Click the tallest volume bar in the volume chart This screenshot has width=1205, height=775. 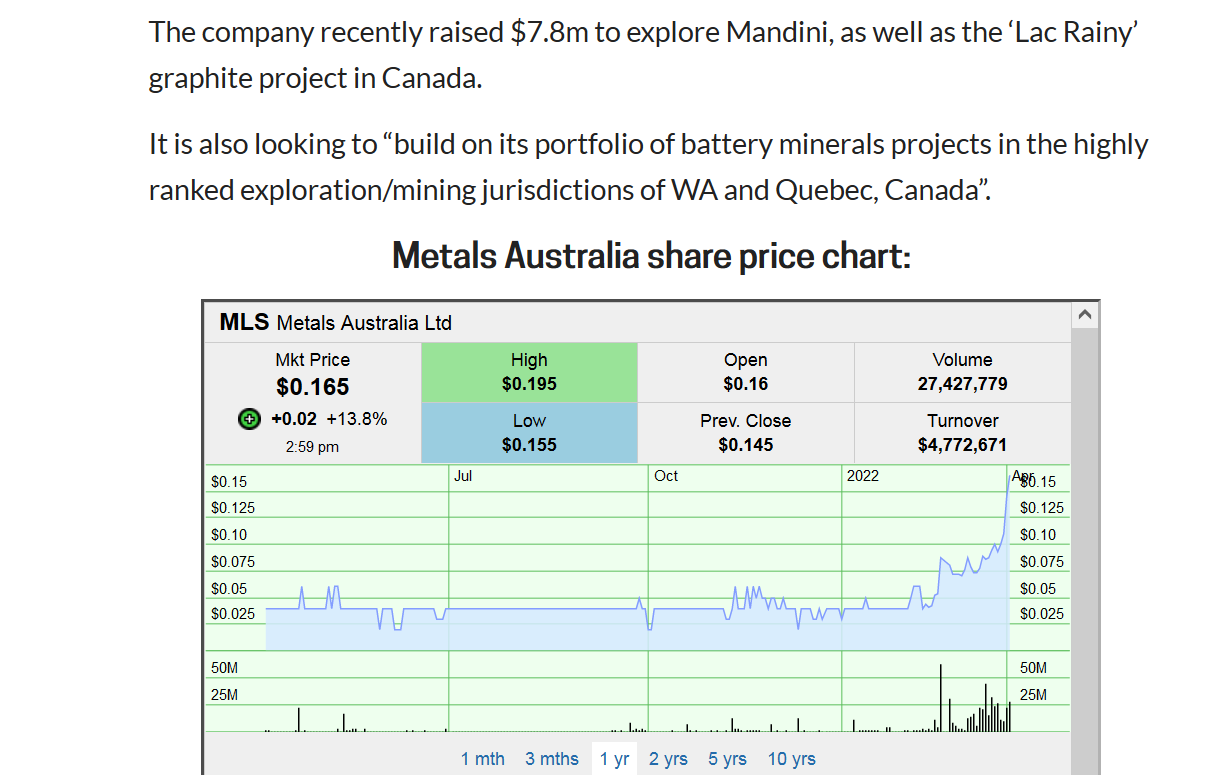pyautogui.click(x=941, y=697)
